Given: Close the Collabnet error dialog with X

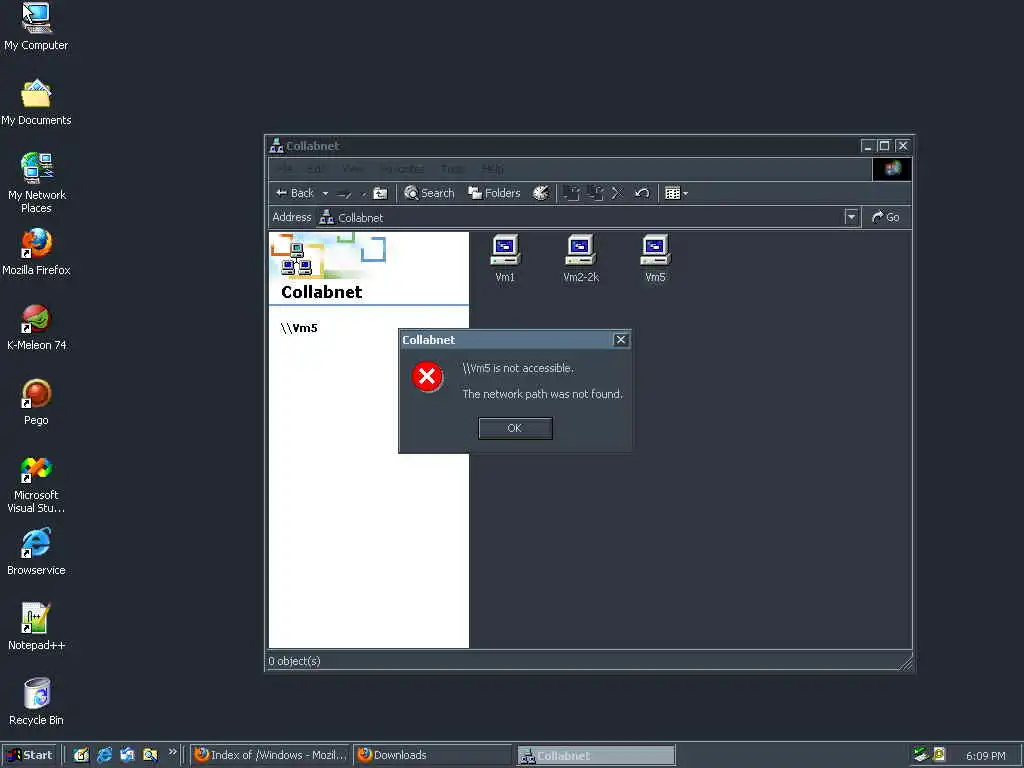Looking at the screenshot, I should [x=621, y=340].
